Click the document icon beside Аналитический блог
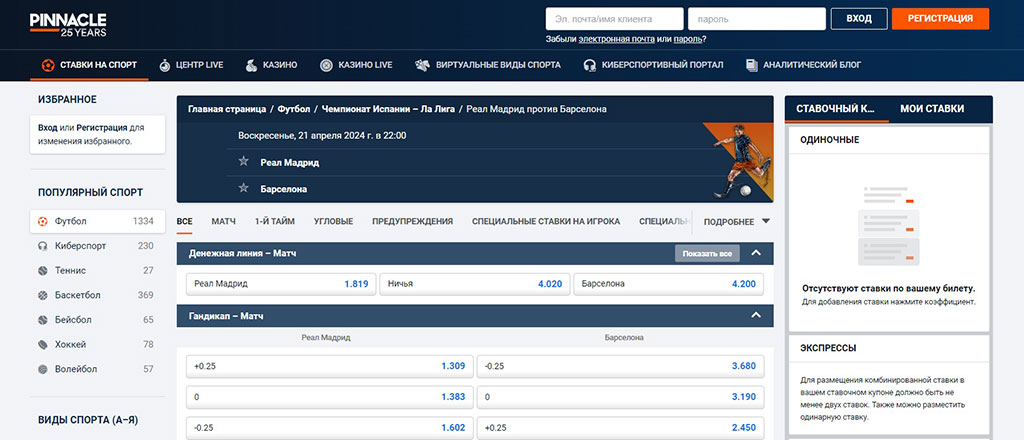Screen dimensions: 1024x440 [x=752, y=65]
